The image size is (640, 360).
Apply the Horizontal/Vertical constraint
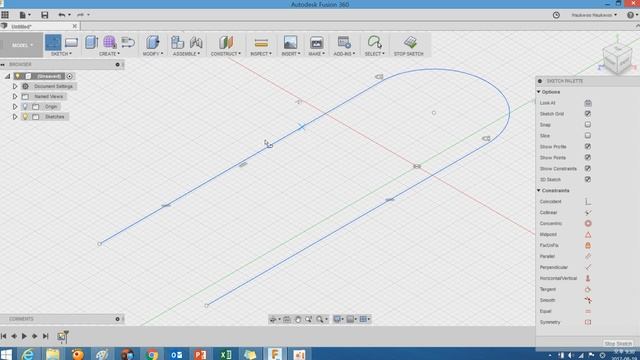coord(588,278)
